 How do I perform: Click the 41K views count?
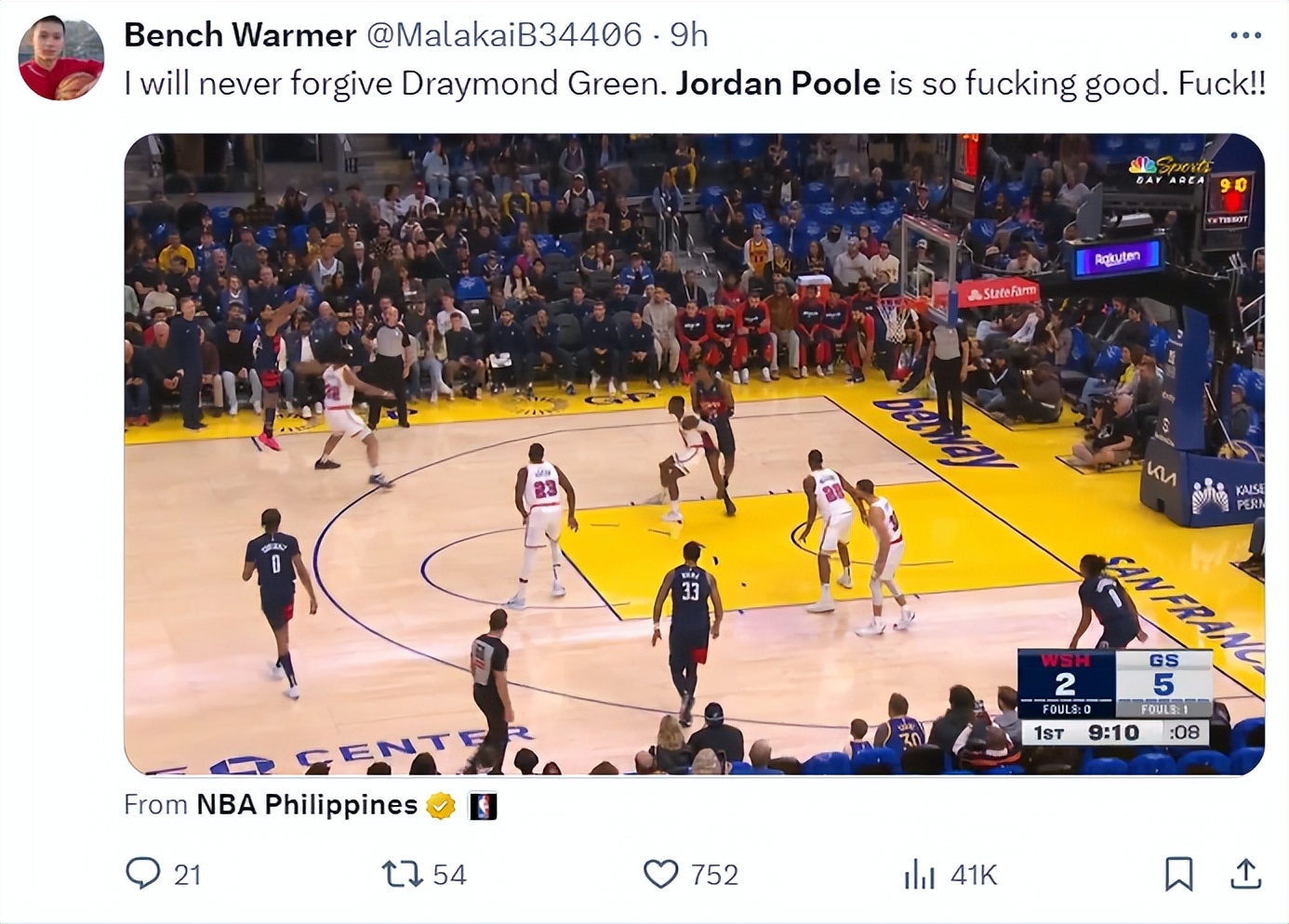tap(974, 875)
